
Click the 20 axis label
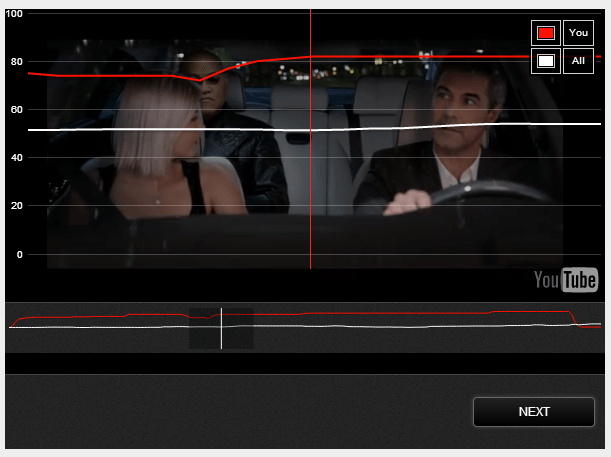pyautogui.click(x=16, y=205)
